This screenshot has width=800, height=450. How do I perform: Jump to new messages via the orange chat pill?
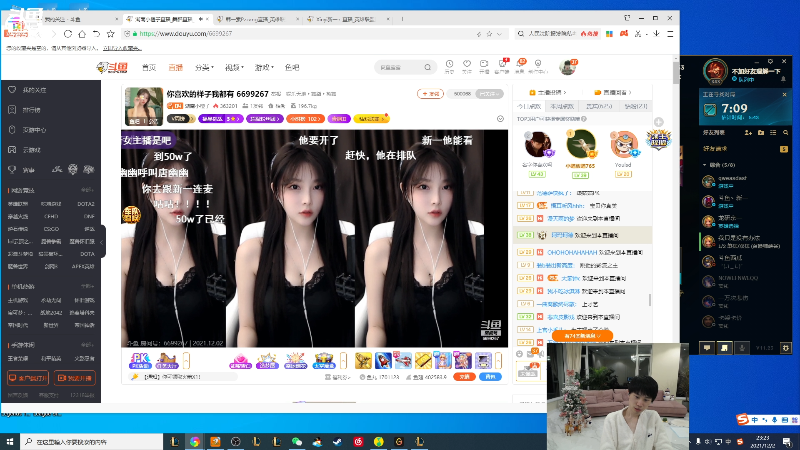pos(582,336)
